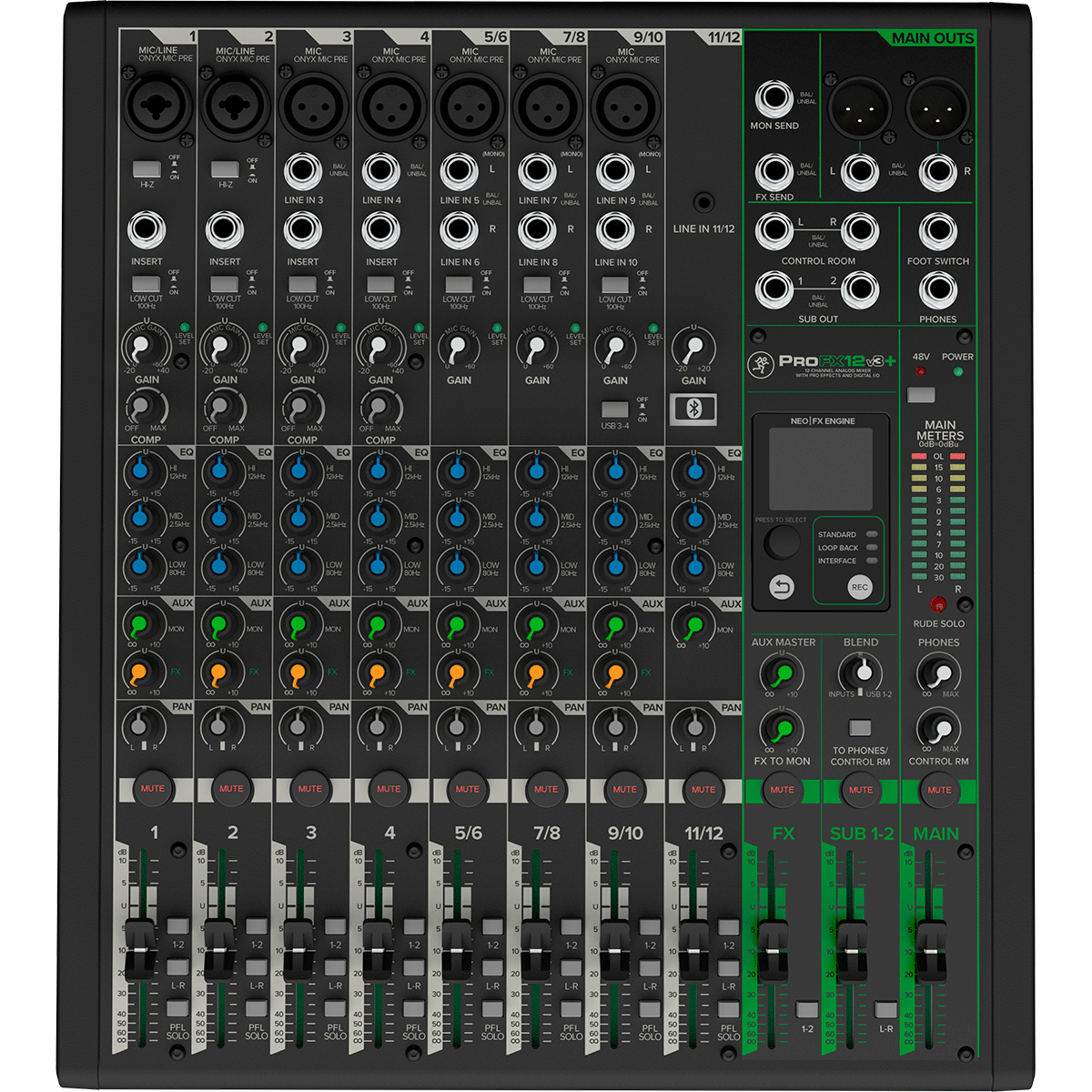
Task: Grab the channel 1 fader cap
Action: pyautogui.click(x=141, y=949)
